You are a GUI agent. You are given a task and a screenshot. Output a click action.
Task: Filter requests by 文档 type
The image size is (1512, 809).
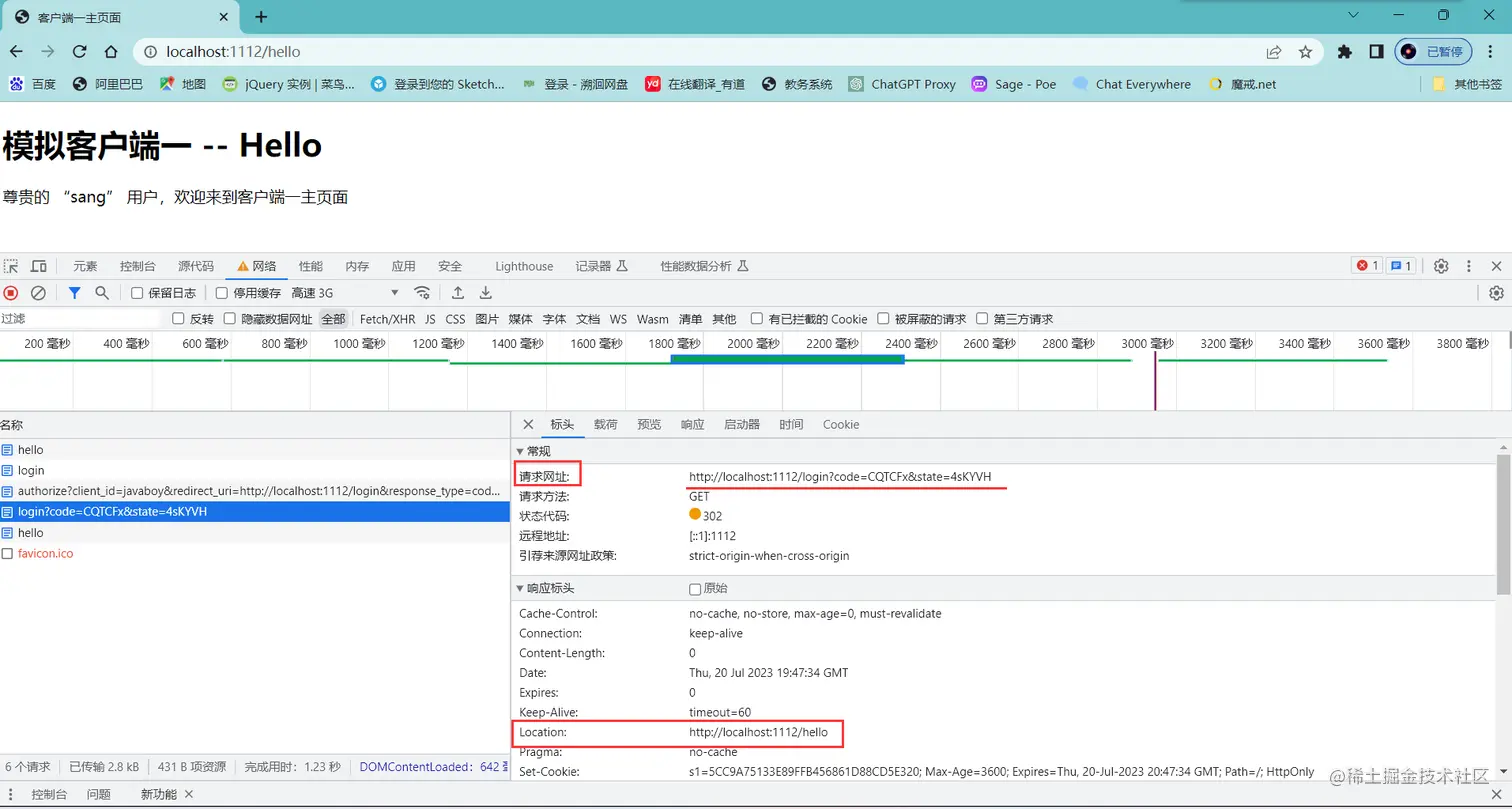[x=588, y=319]
